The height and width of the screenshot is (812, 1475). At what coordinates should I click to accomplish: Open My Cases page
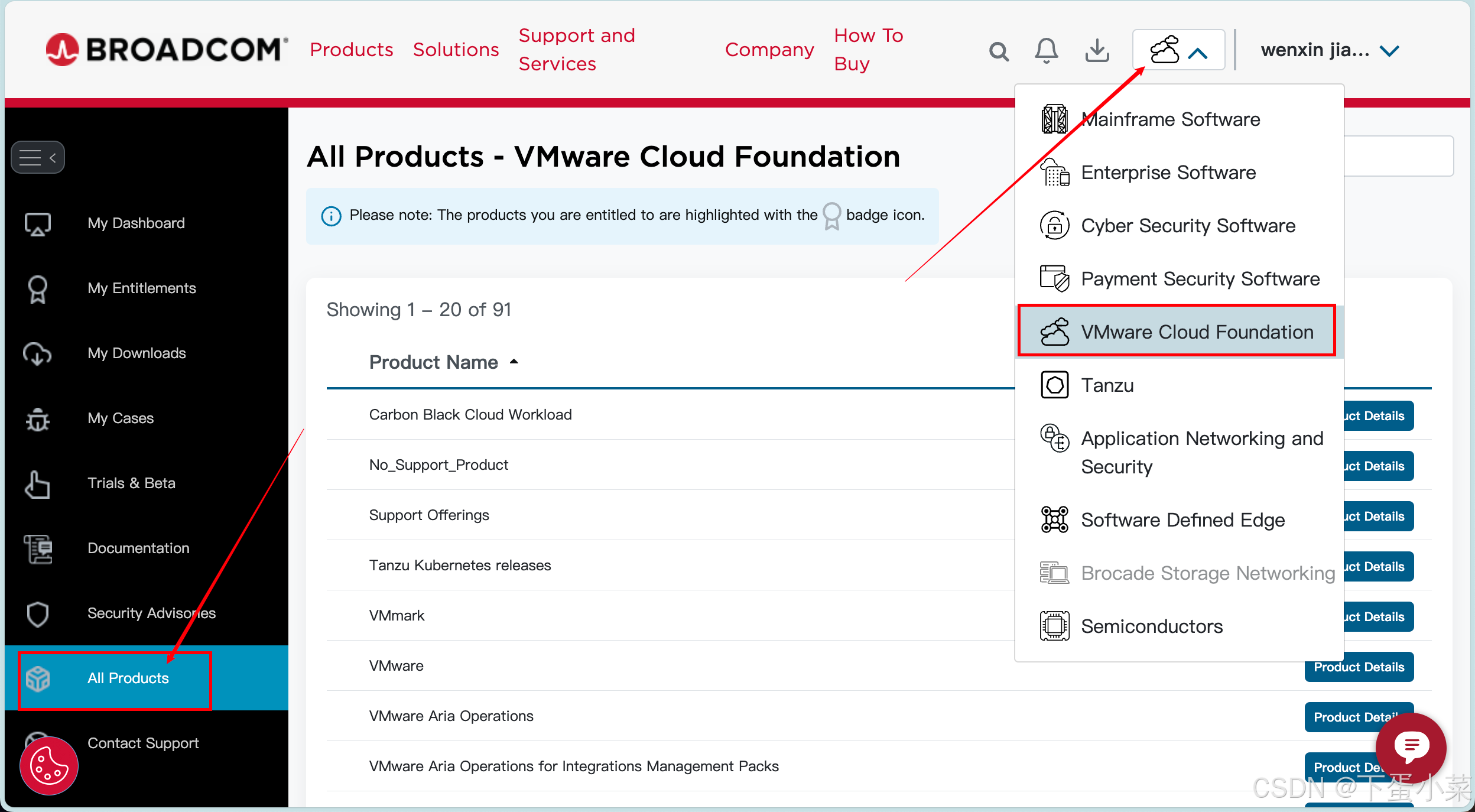pos(121,418)
